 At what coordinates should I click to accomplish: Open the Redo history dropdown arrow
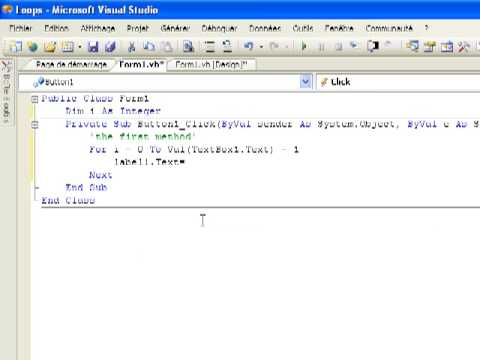coord(287,47)
